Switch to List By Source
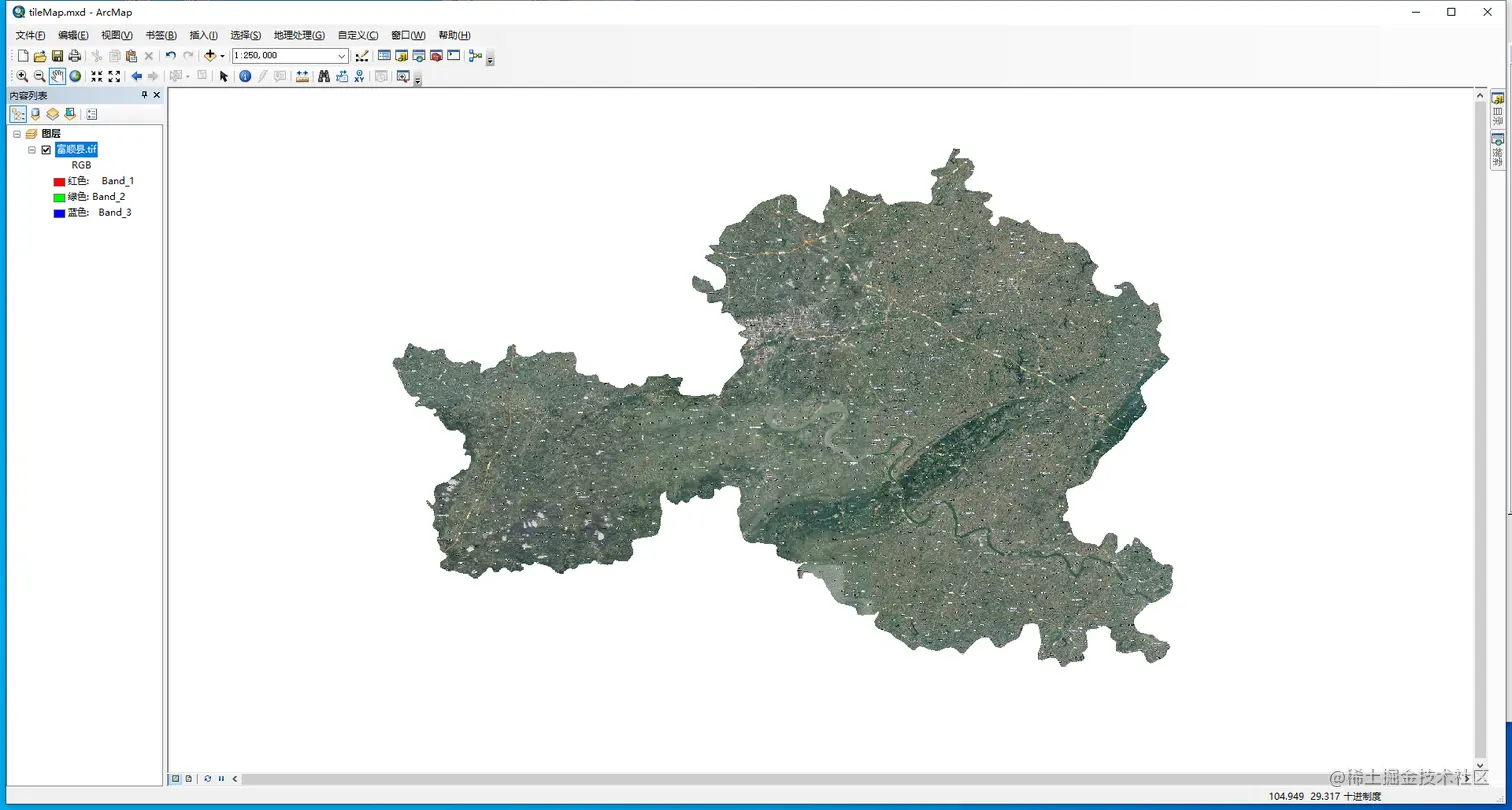 tap(36, 114)
